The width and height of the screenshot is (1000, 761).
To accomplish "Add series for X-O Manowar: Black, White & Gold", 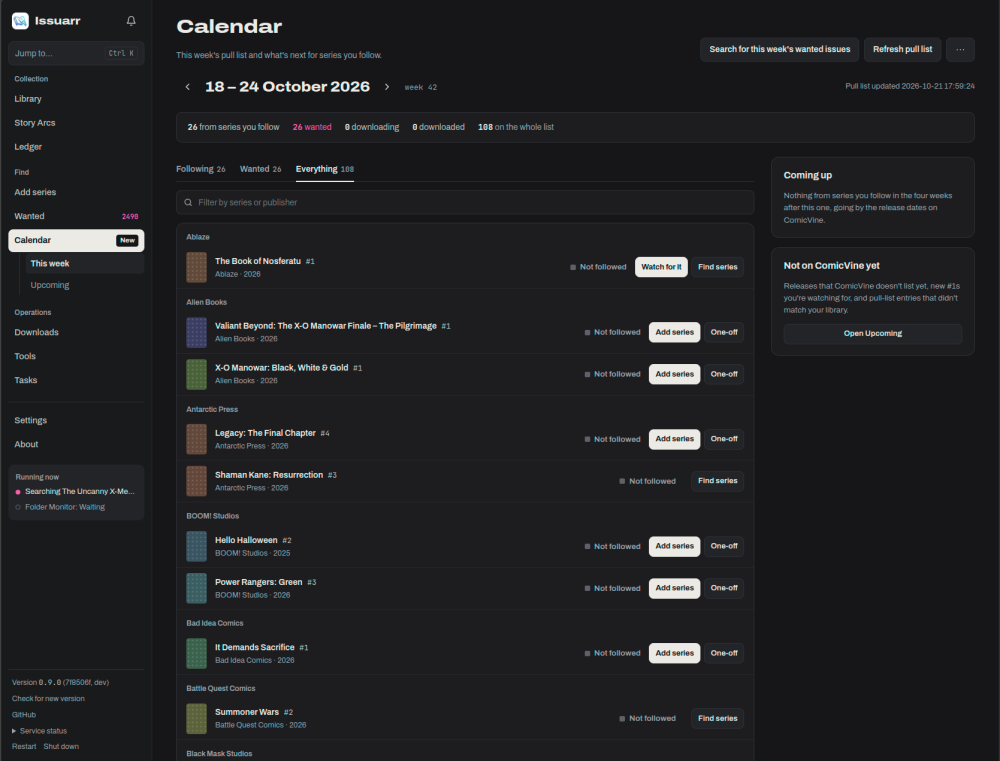I will (x=674, y=374).
